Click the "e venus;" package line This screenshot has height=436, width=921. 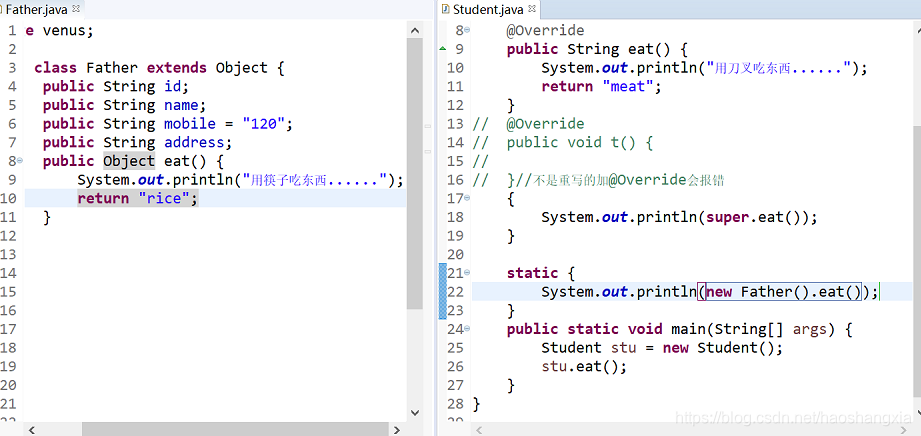(59, 31)
